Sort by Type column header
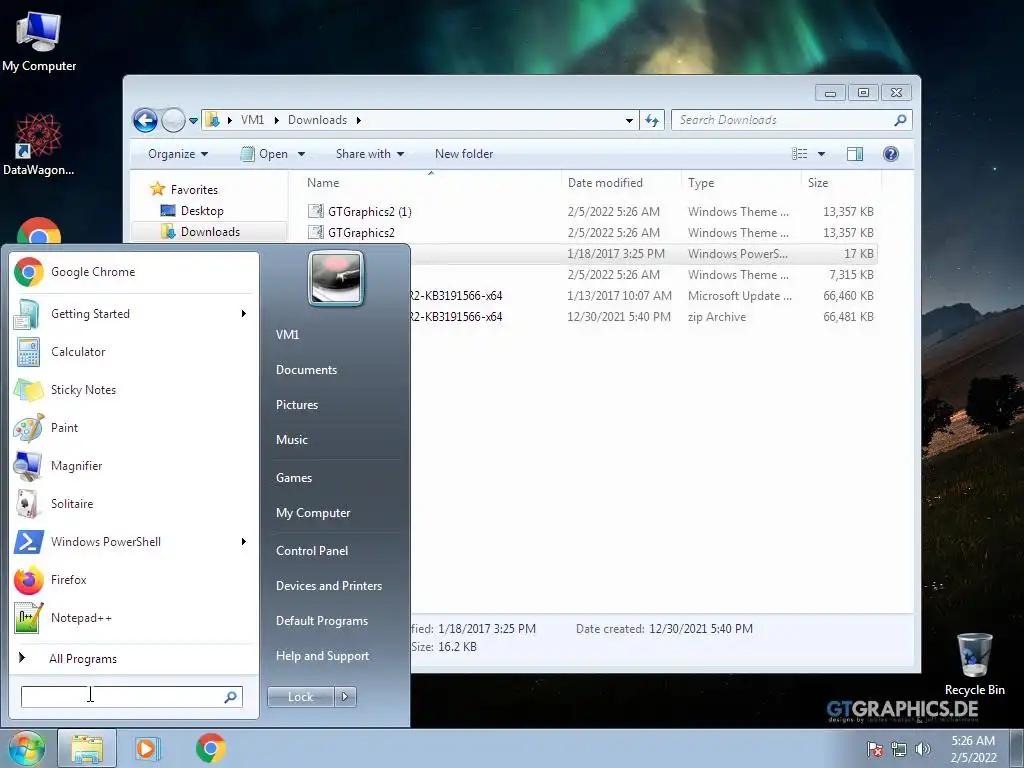The width and height of the screenshot is (1024, 768). pos(741,183)
